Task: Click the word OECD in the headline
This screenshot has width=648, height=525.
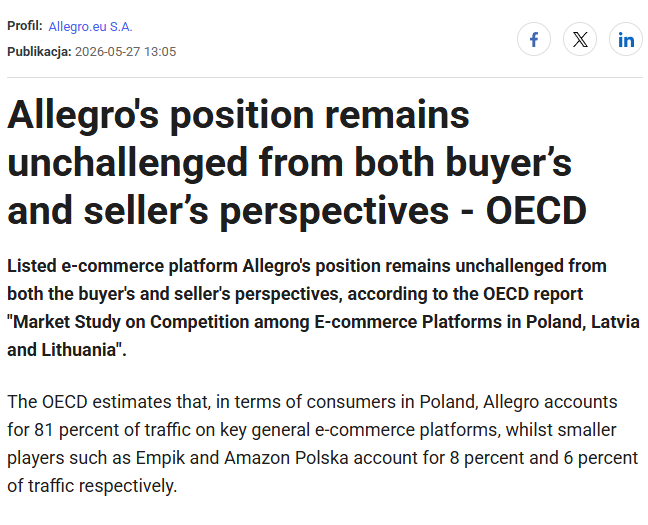Action: click(536, 211)
